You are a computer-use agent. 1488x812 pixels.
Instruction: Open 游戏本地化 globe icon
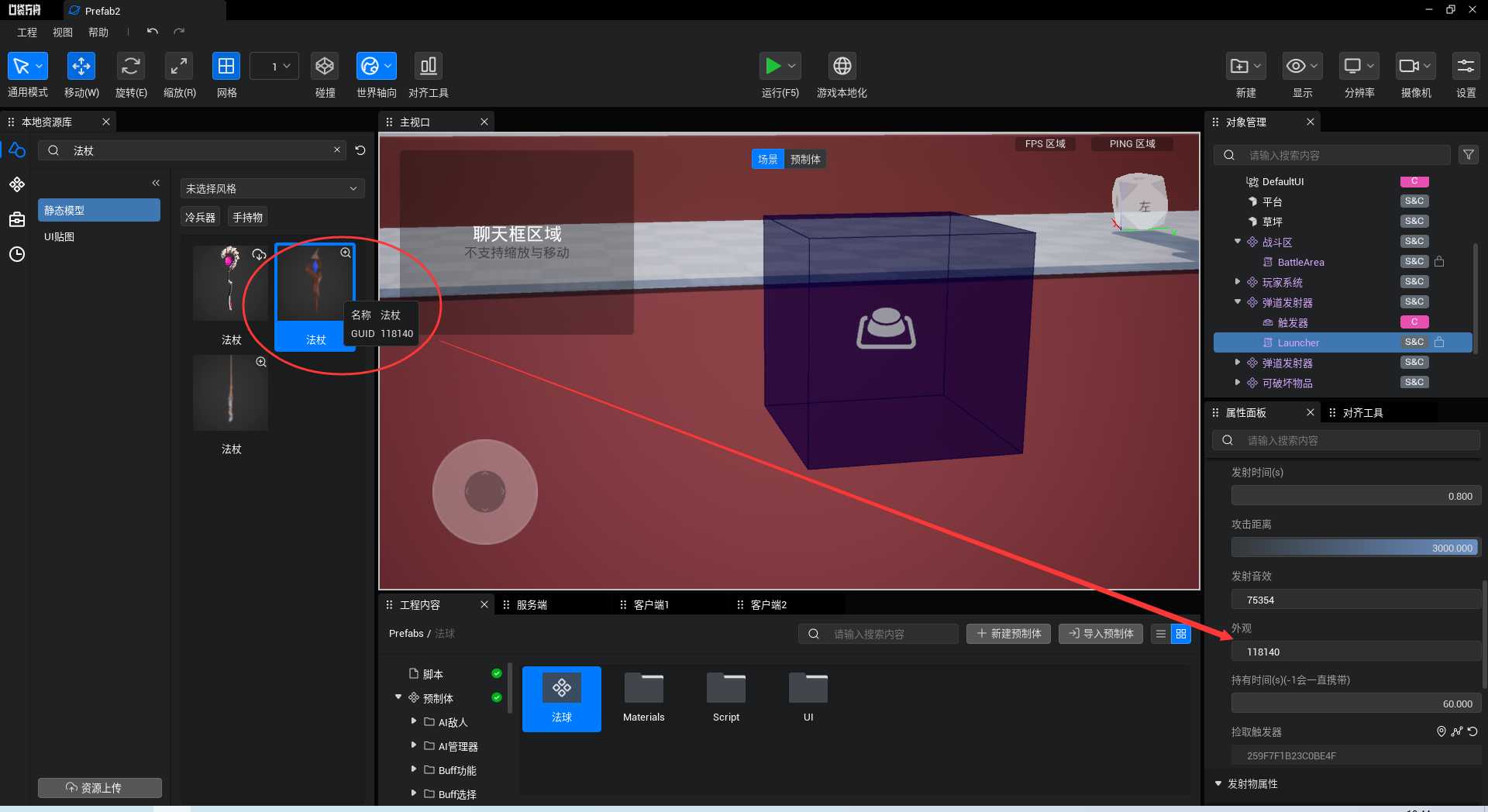point(842,66)
